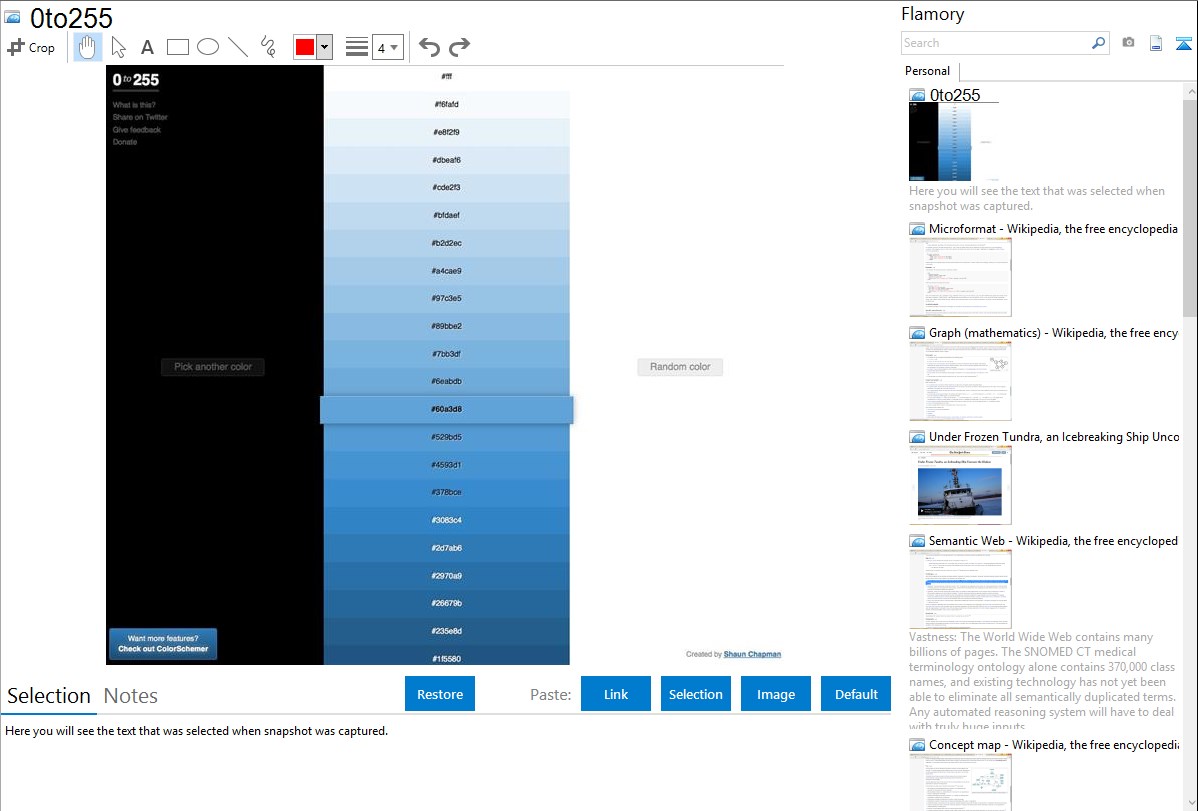Click the document icon next to search
The height and width of the screenshot is (811, 1198).
pyautogui.click(x=1156, y=43)
